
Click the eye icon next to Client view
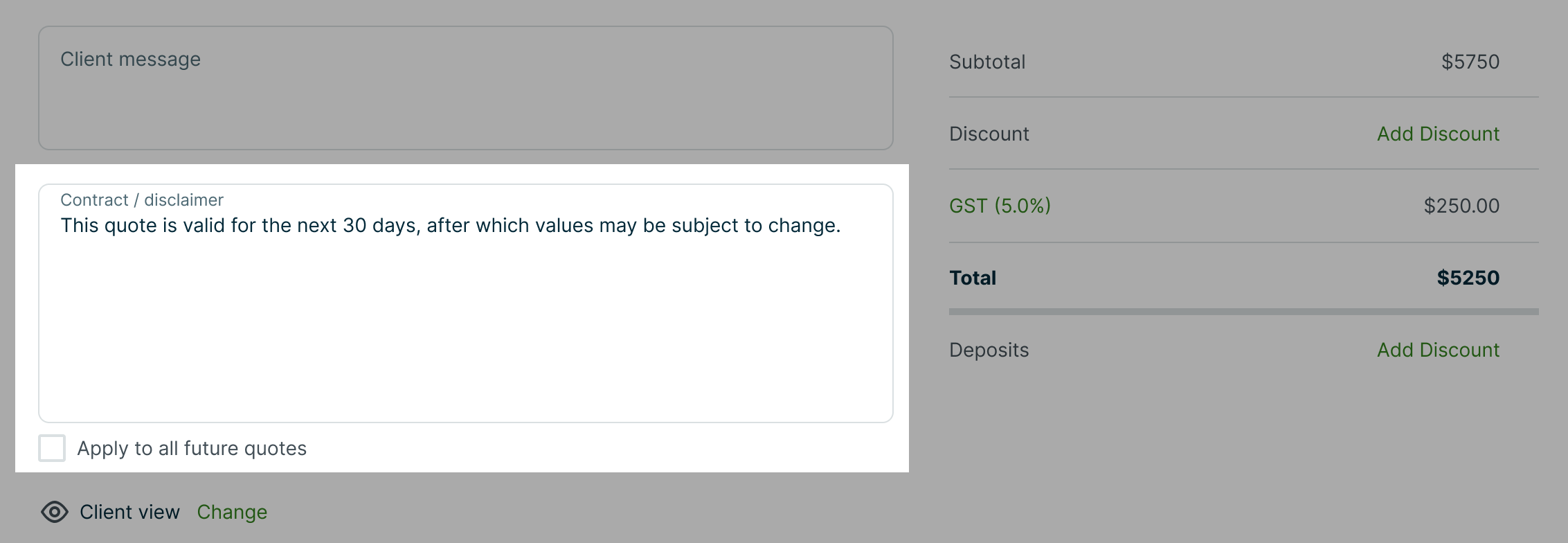tap(54, 512)
